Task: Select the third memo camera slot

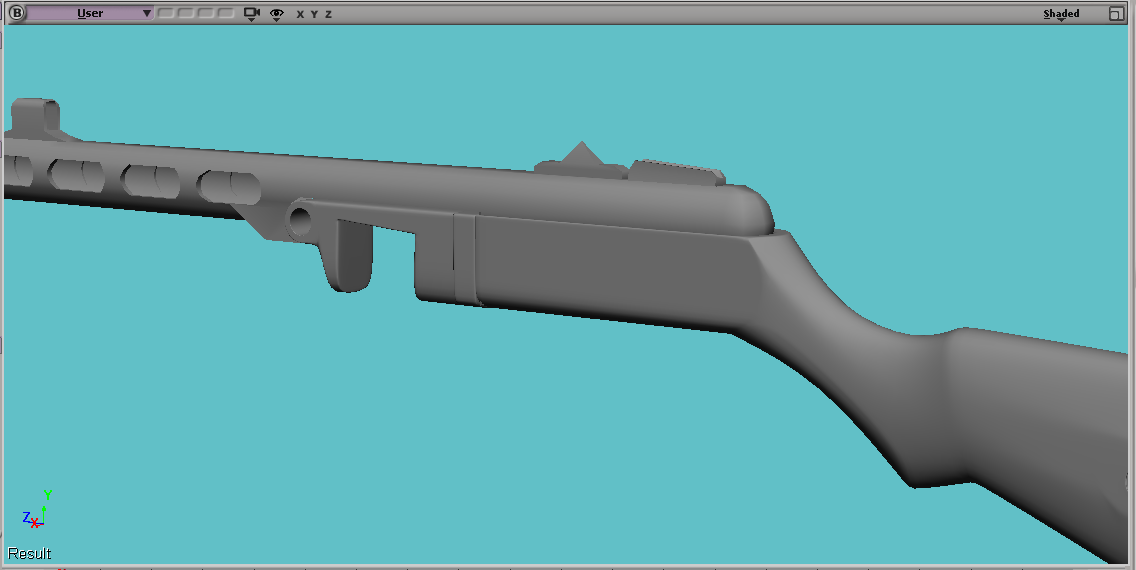Action: (x=206, y=13)
